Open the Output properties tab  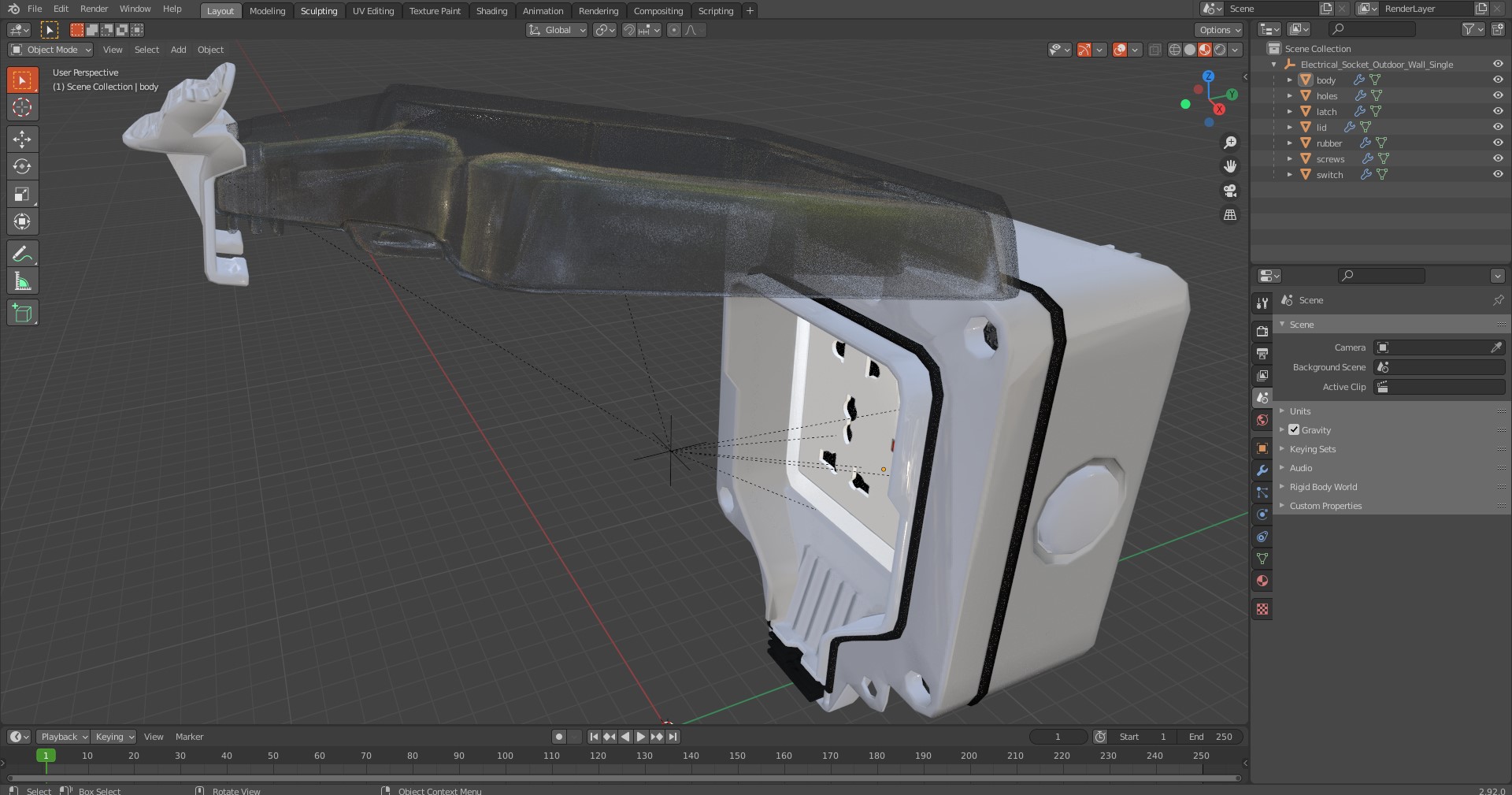click(1262, 354)
